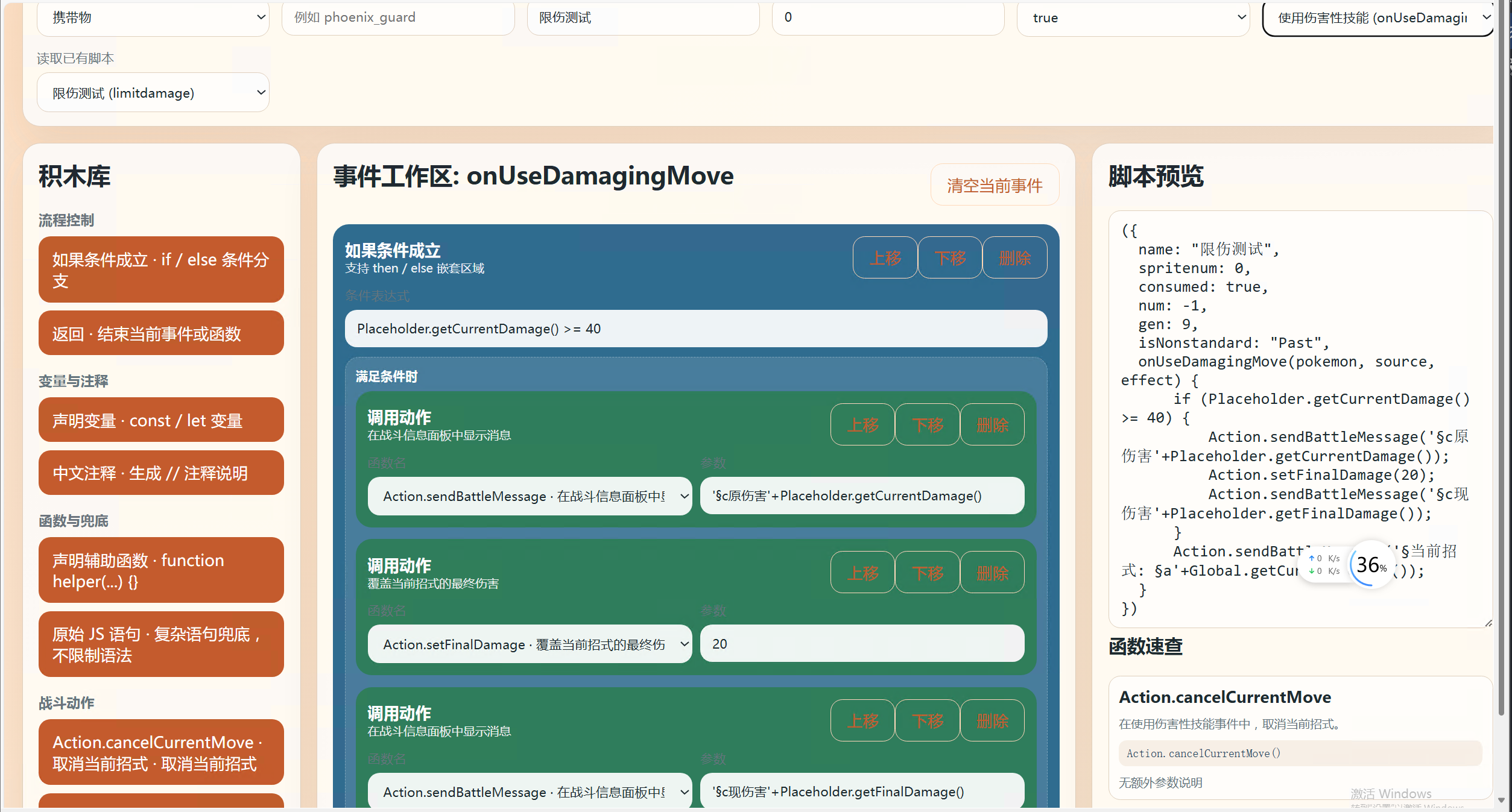Click 下移 on the '§c原伤害' message action block
The width and height of the screenshot is (1512, 812).
pyautogui.click(x=928, y=425)
